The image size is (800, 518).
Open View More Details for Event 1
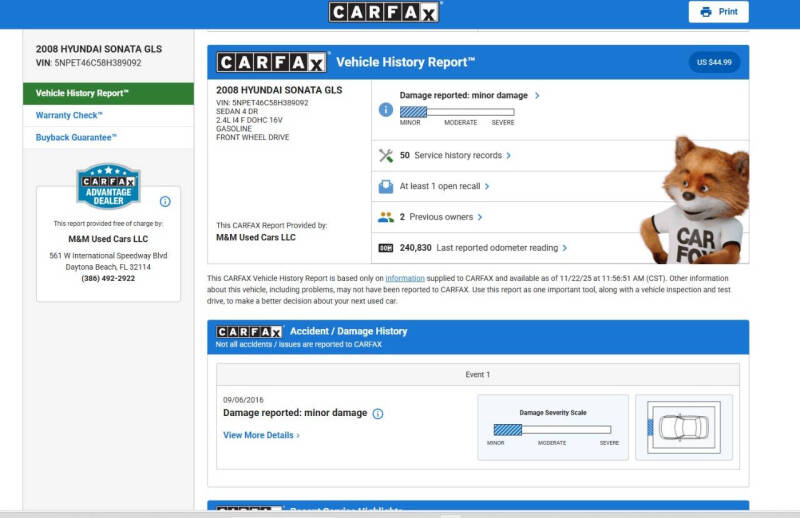pyautogui.click(x=261, y=436)
